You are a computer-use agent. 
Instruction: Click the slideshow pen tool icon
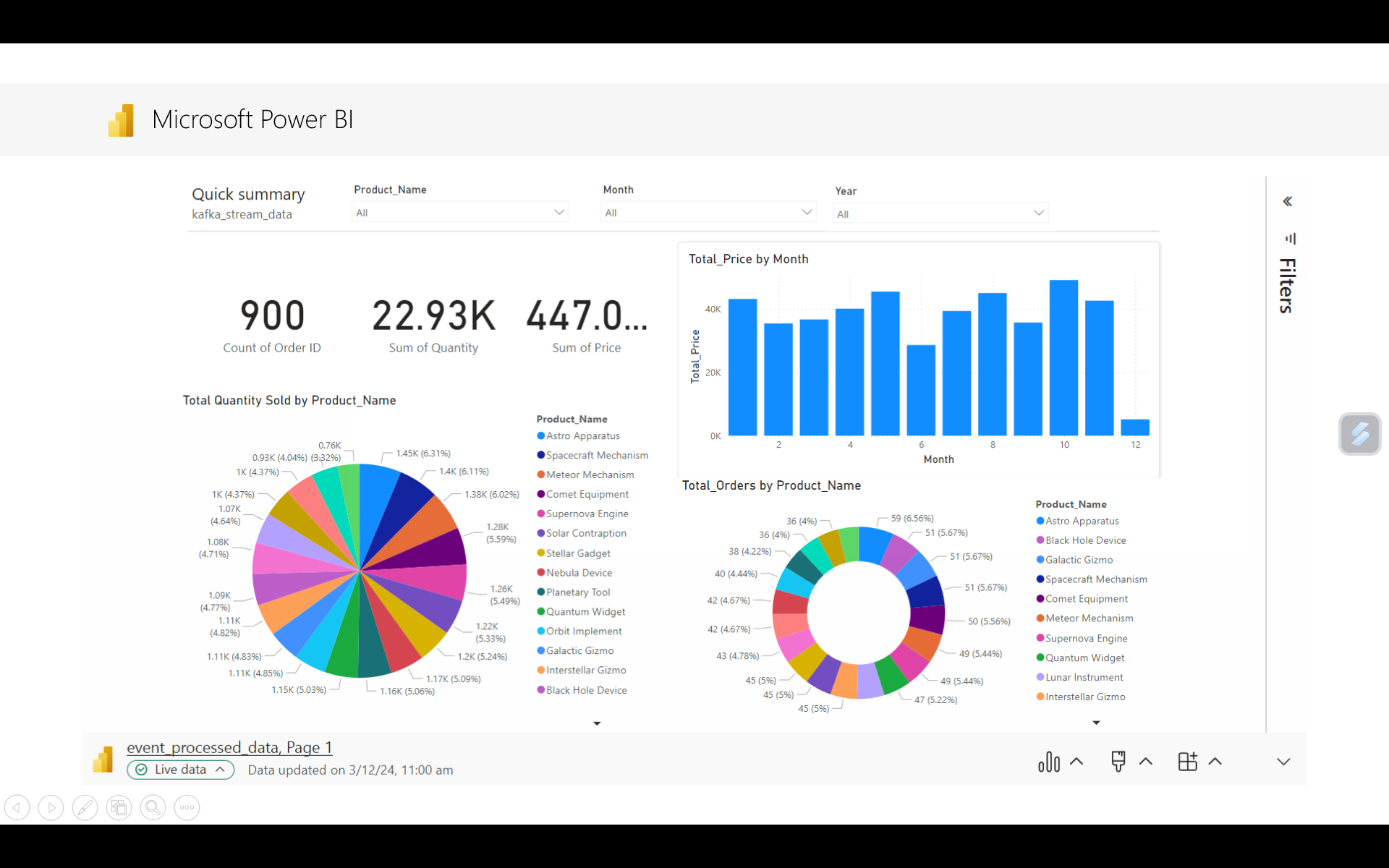click(85, 807)
